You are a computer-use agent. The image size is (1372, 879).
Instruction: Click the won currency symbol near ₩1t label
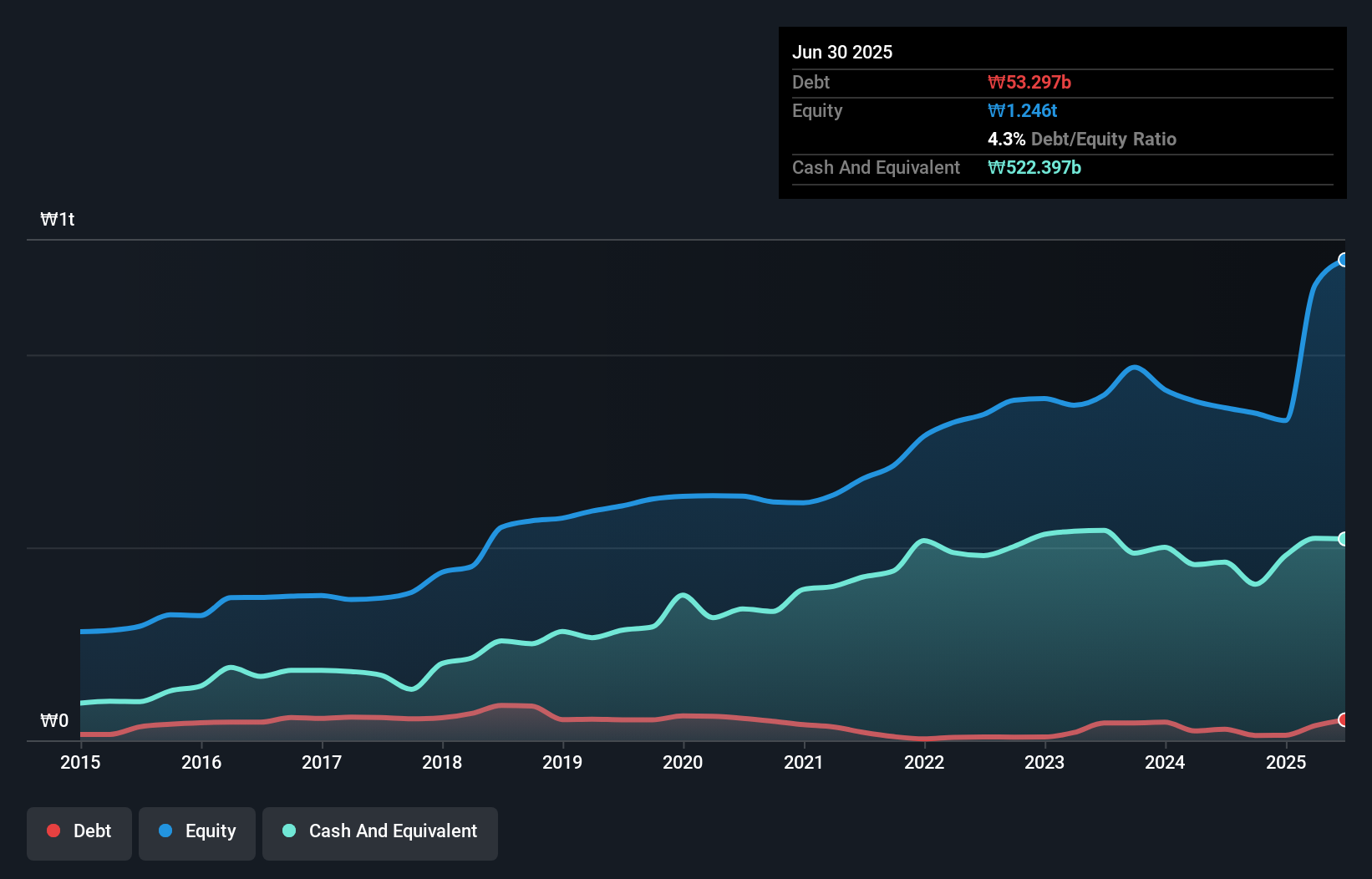[48, 219]
